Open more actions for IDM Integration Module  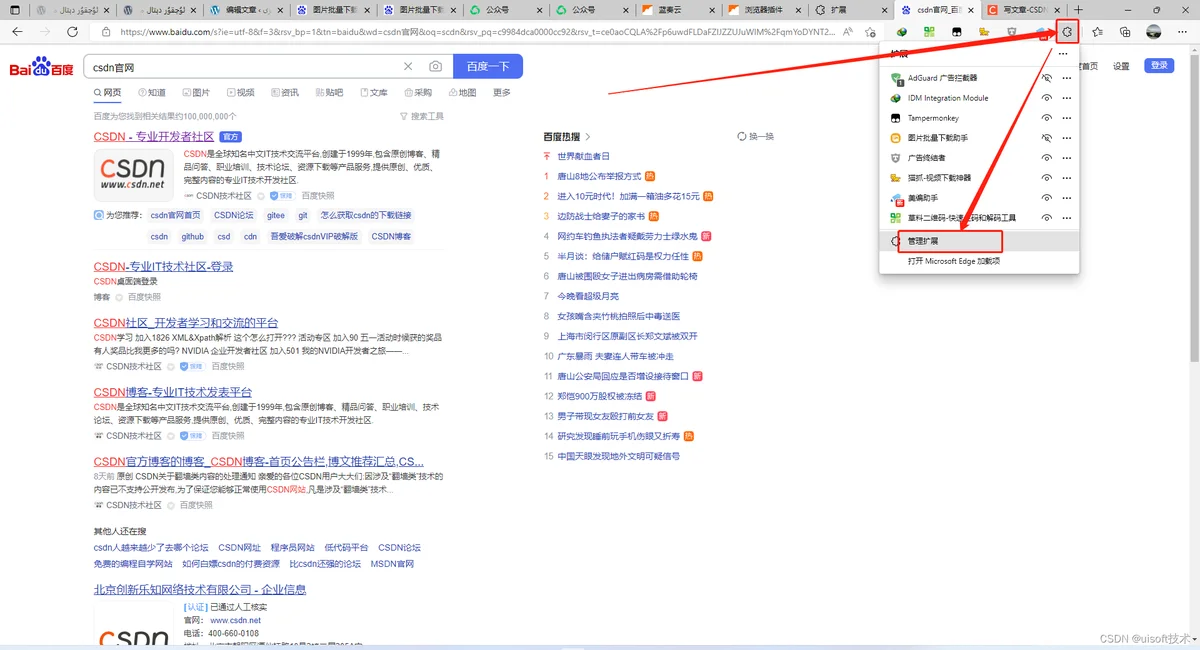pyautogui.click(x=1066, y=98)
